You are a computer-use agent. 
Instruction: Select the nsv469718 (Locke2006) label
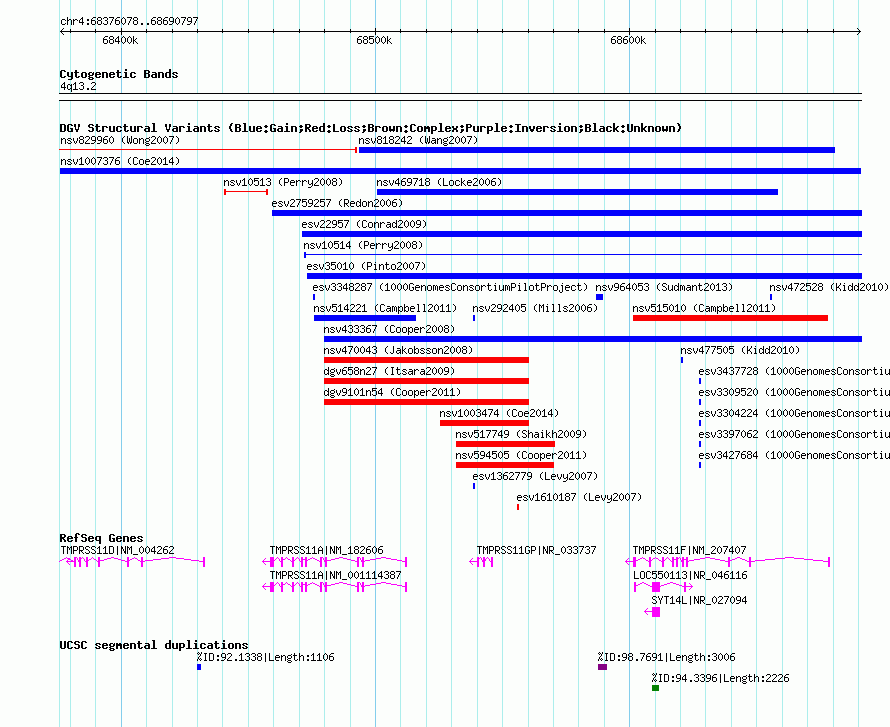[x=439, y=182]
